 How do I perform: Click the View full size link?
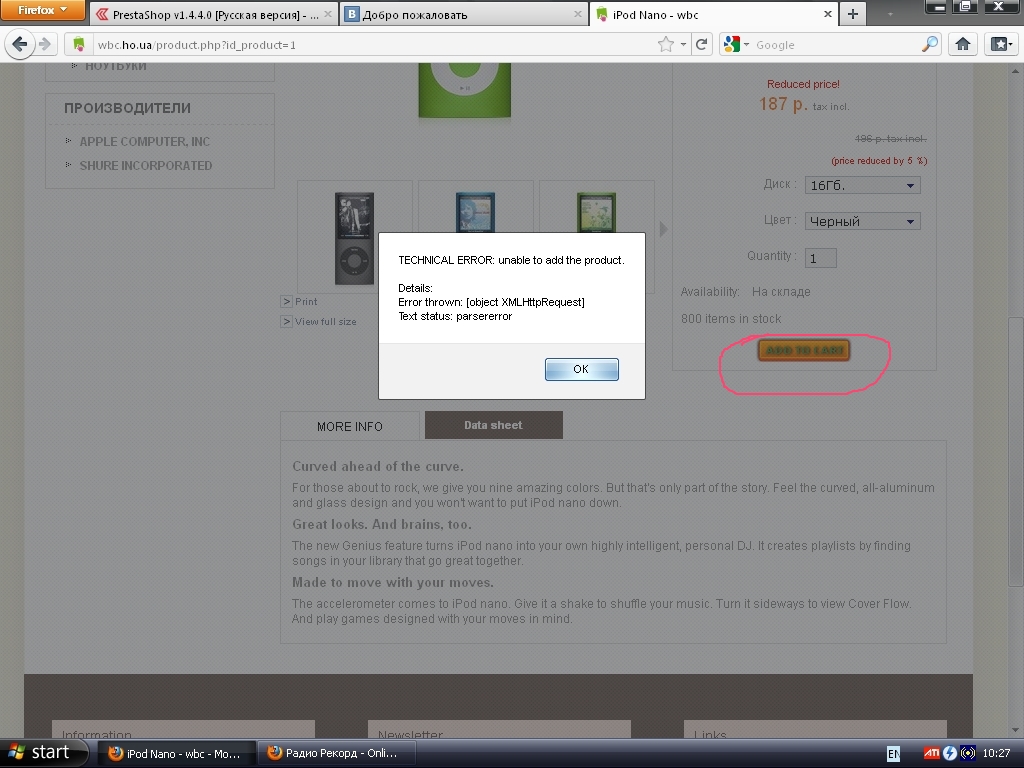[325, 321]
